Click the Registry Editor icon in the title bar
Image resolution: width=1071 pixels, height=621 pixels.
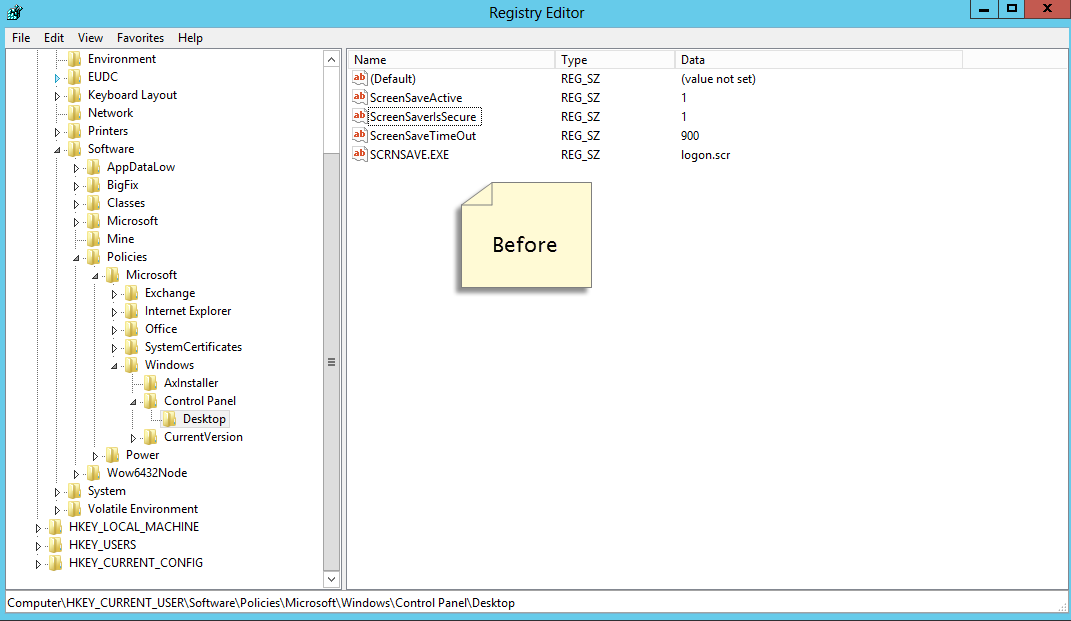(13, 10)
